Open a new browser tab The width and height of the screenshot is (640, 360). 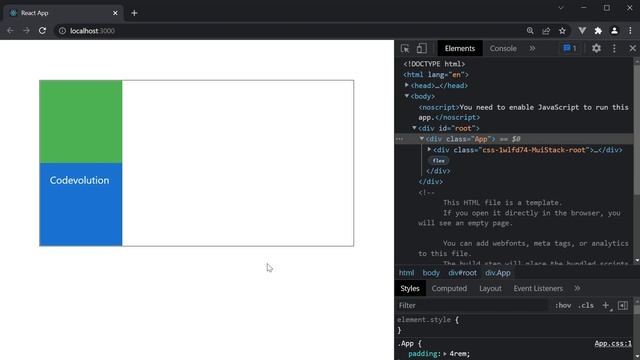tap(134, 13)
